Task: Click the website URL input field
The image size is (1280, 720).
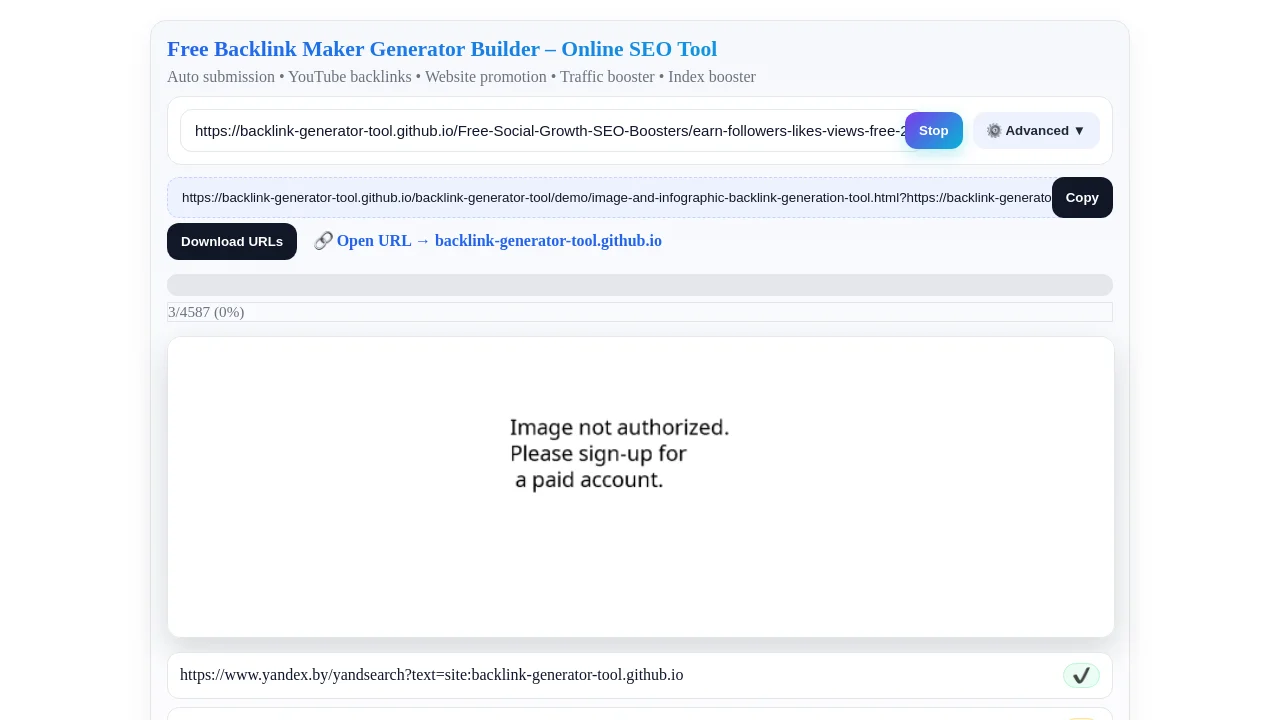Action: click(545, 131)
